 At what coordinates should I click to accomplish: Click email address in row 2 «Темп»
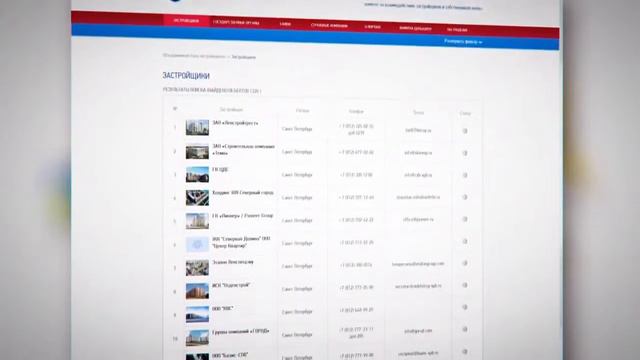pos(418,153)
